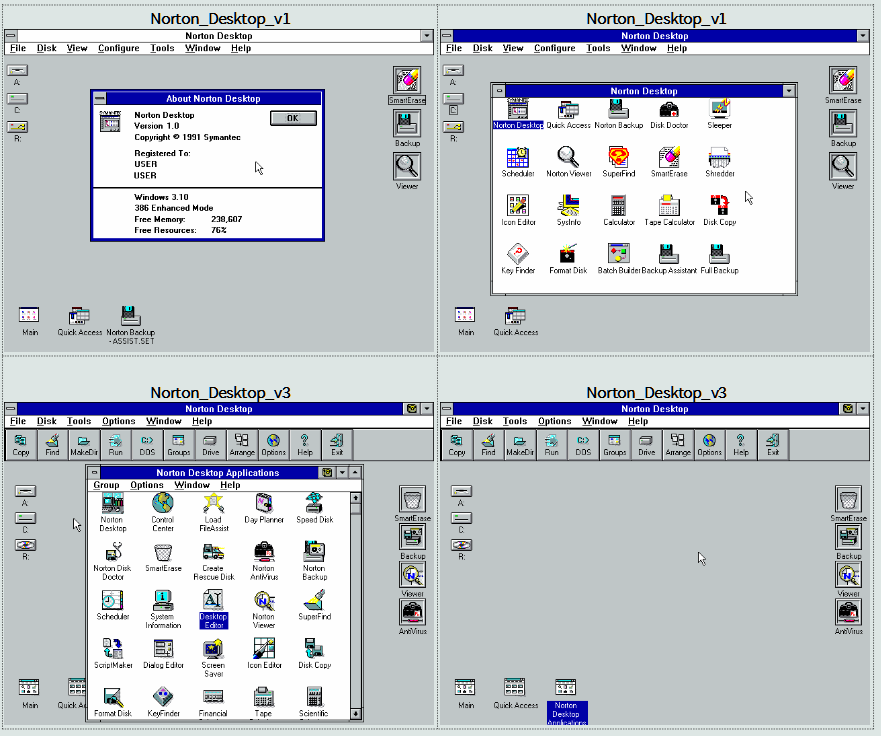Open control menu of Norton Desktop Applications window
The height and width of the screenshot is (736, 881).
pyautogui.click(x=94, y=473)
